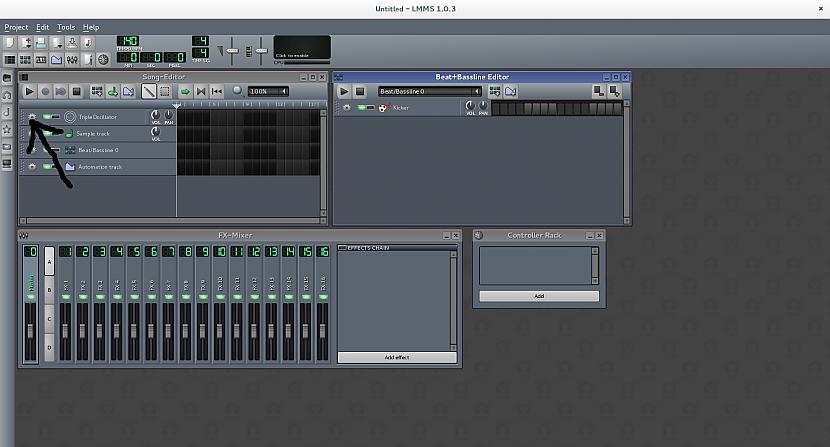The height and width of the screenshot is (447, 830).
Task: Click Add button in Controller Rack
Action: tap(539, 296)
